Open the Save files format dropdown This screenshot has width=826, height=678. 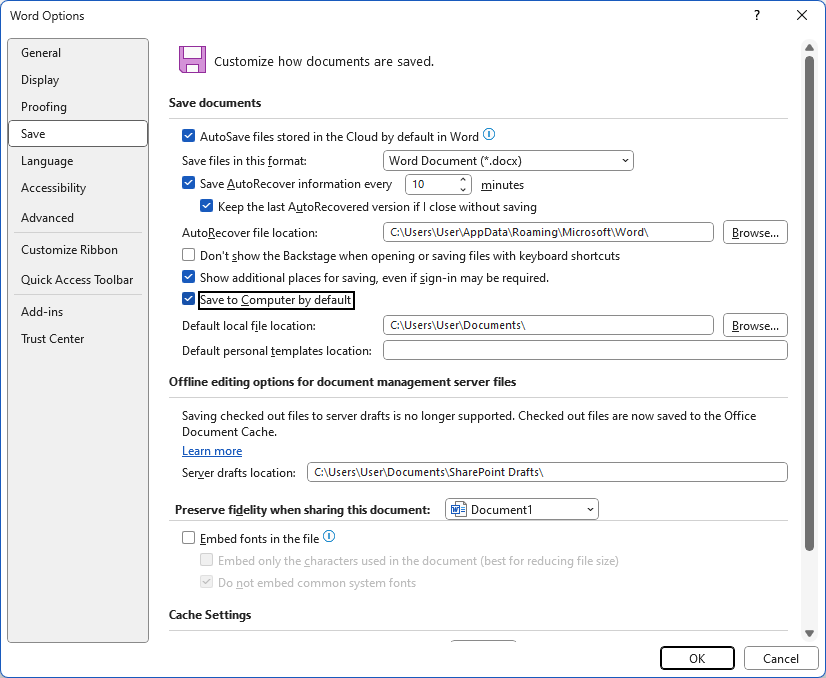pyautogui.click(x=508, y=161)
